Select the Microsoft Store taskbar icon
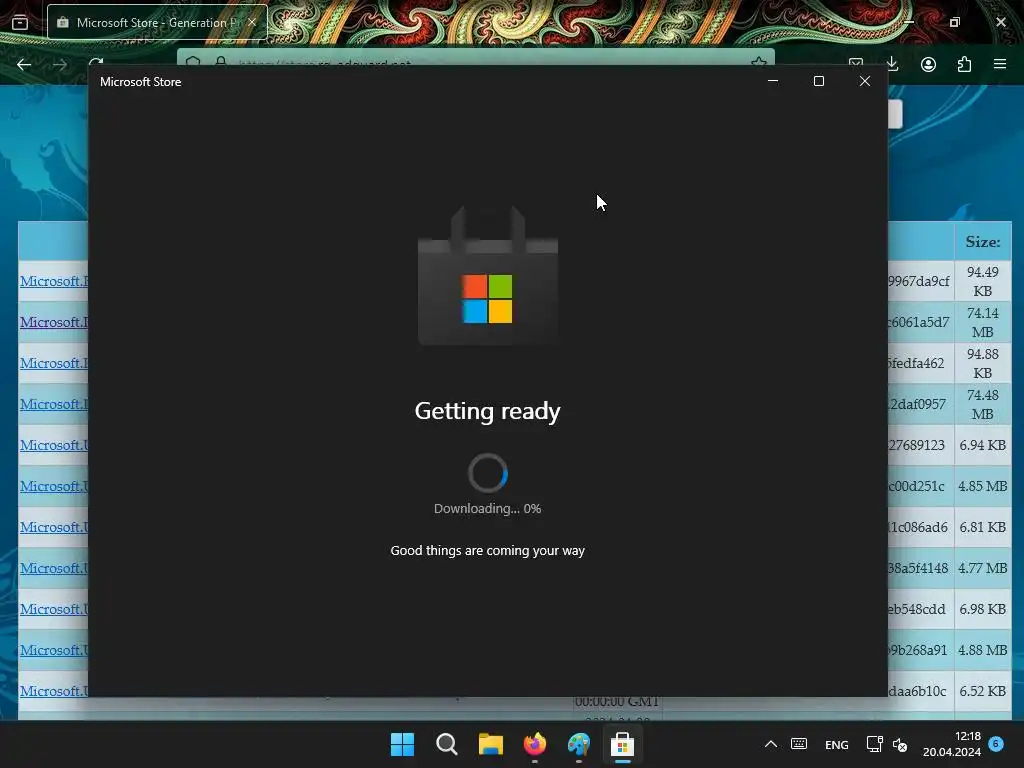This screenshot has width=1024, height=768. pos(622,744)
